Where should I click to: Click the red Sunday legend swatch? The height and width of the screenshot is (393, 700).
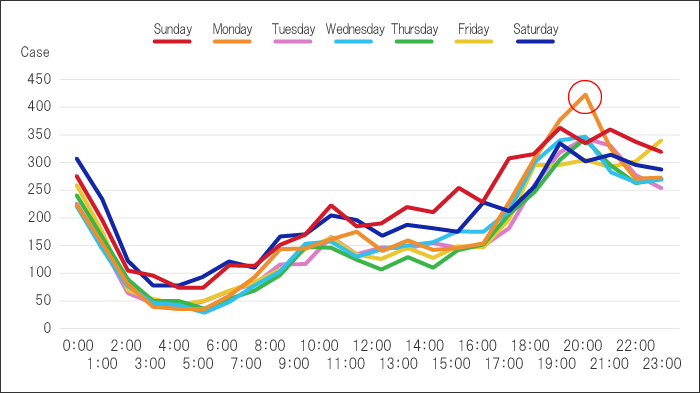[172, 42]
